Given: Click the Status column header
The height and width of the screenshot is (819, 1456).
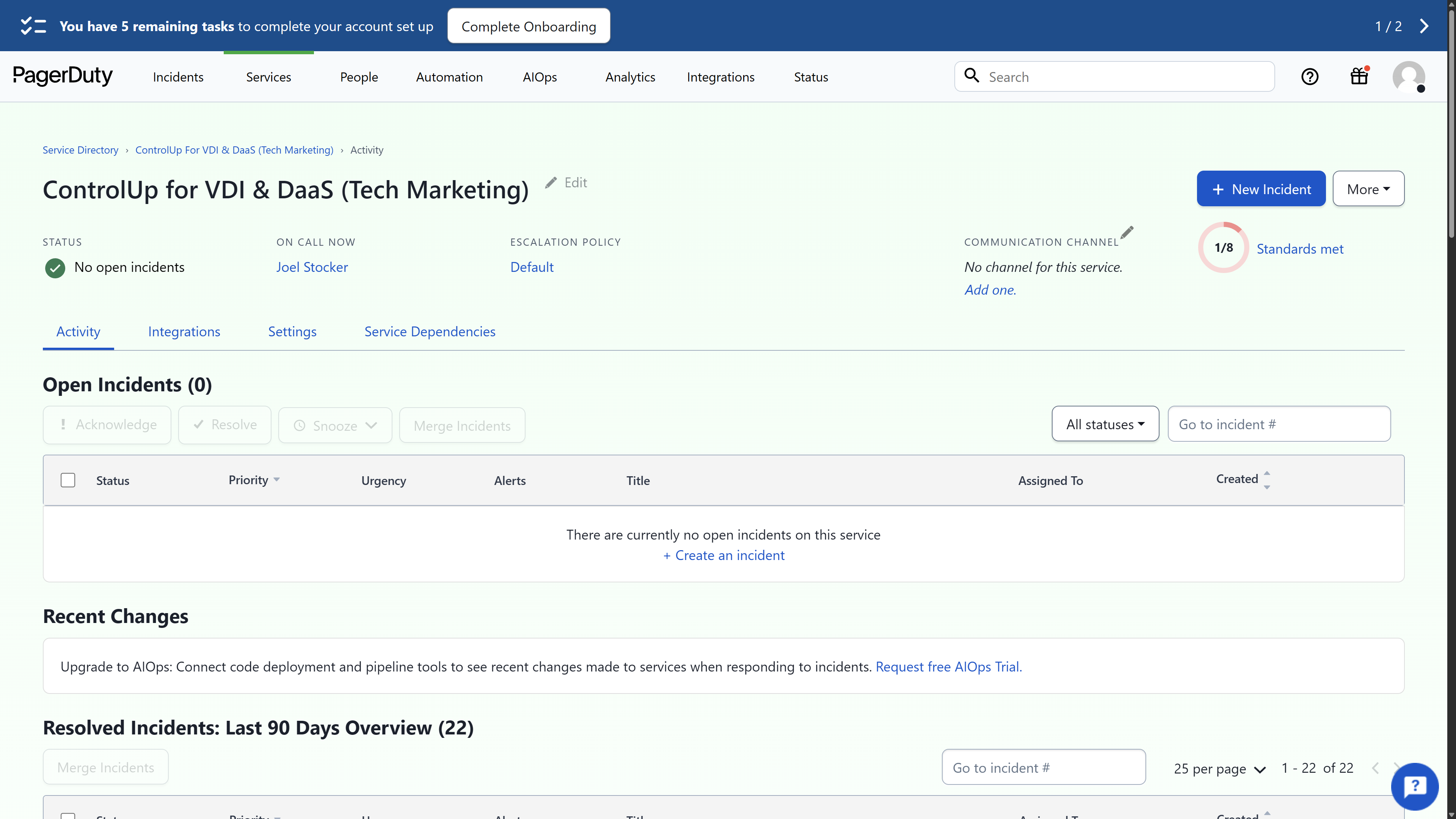Looking at the screenshot, I should pos(113,480).
